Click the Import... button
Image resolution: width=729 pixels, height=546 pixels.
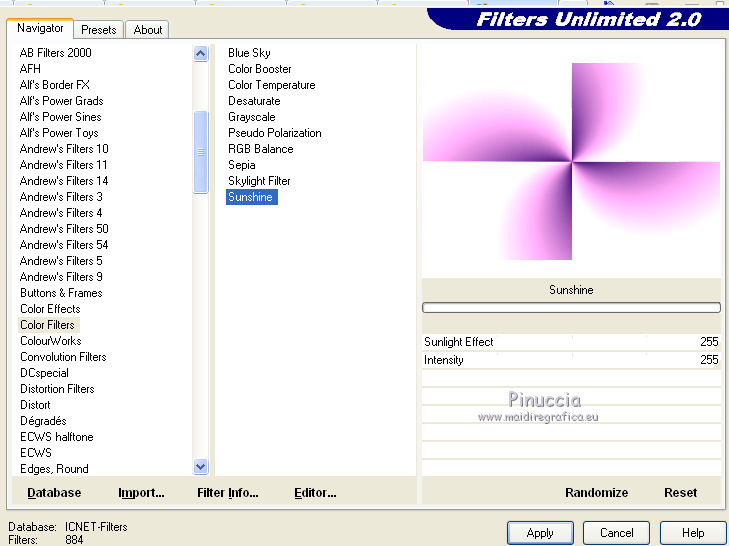point(141,493)
